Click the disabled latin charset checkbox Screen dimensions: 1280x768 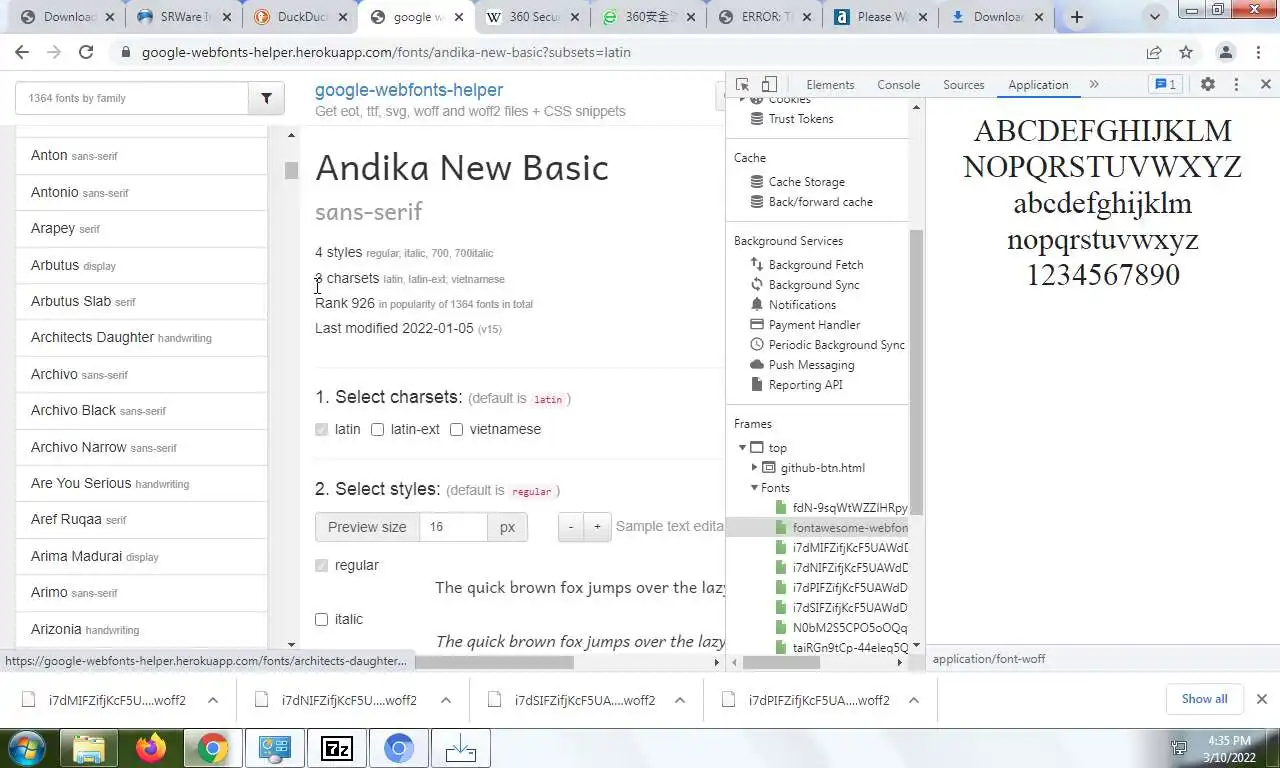321,429
